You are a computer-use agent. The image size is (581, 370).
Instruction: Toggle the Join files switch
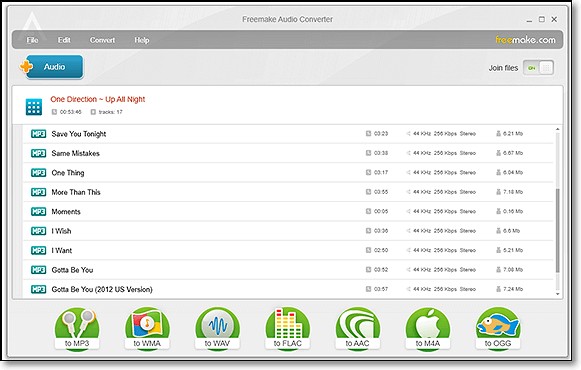pyautogui.click(x=538, y=68)
